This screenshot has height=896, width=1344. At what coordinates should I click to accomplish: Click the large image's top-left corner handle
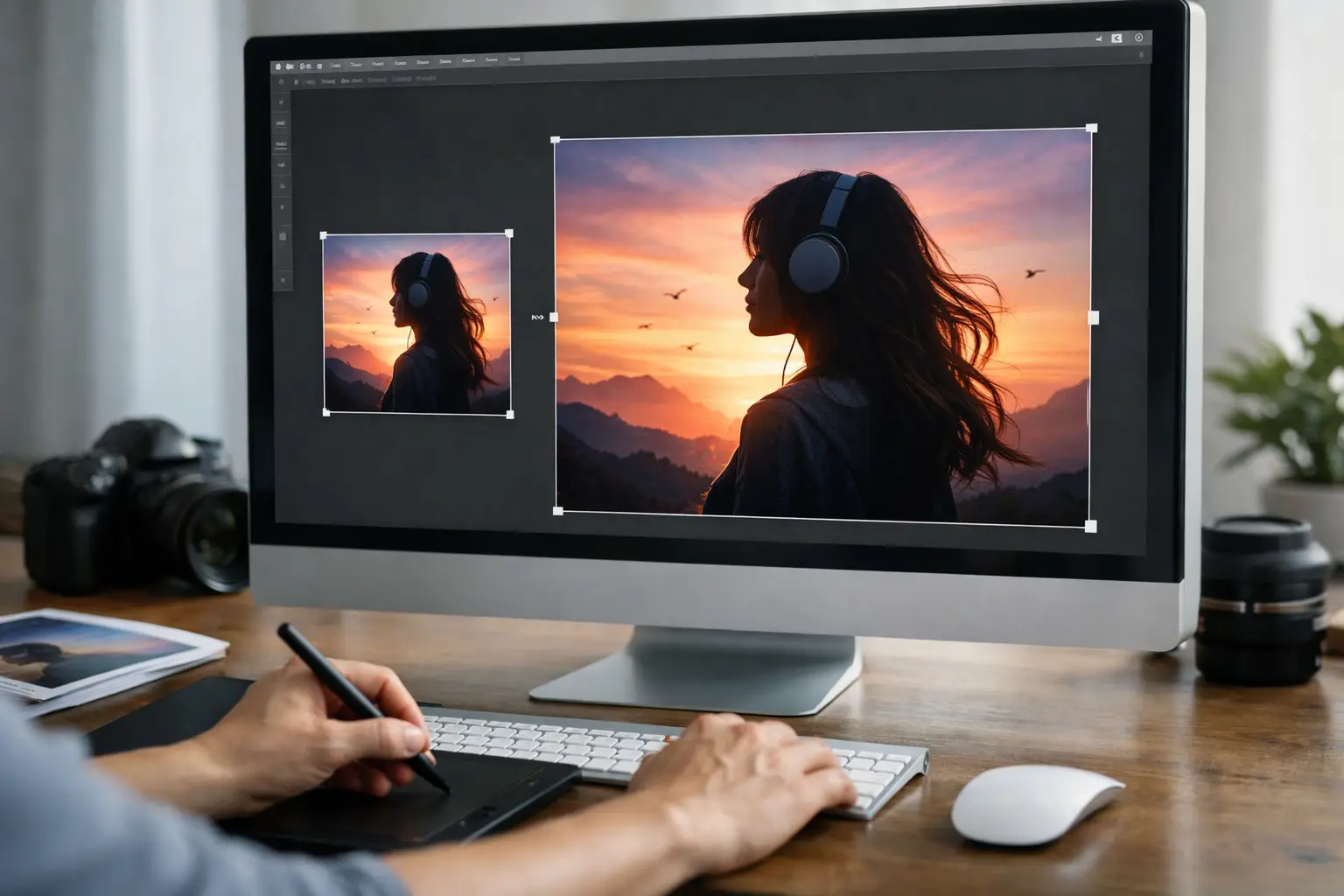[x=556, y=140]
